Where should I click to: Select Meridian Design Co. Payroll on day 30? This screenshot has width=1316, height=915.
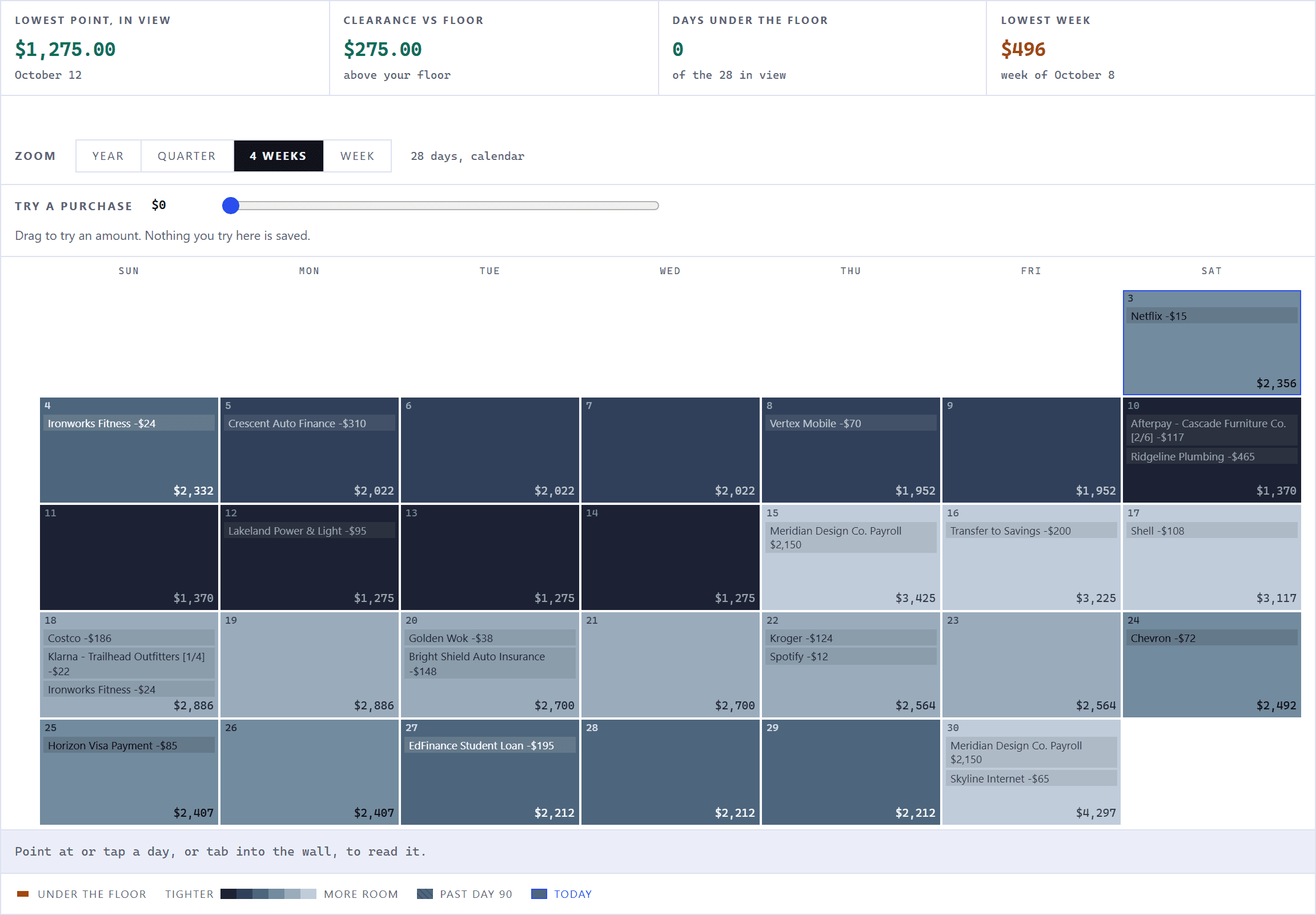[1031, 752]
